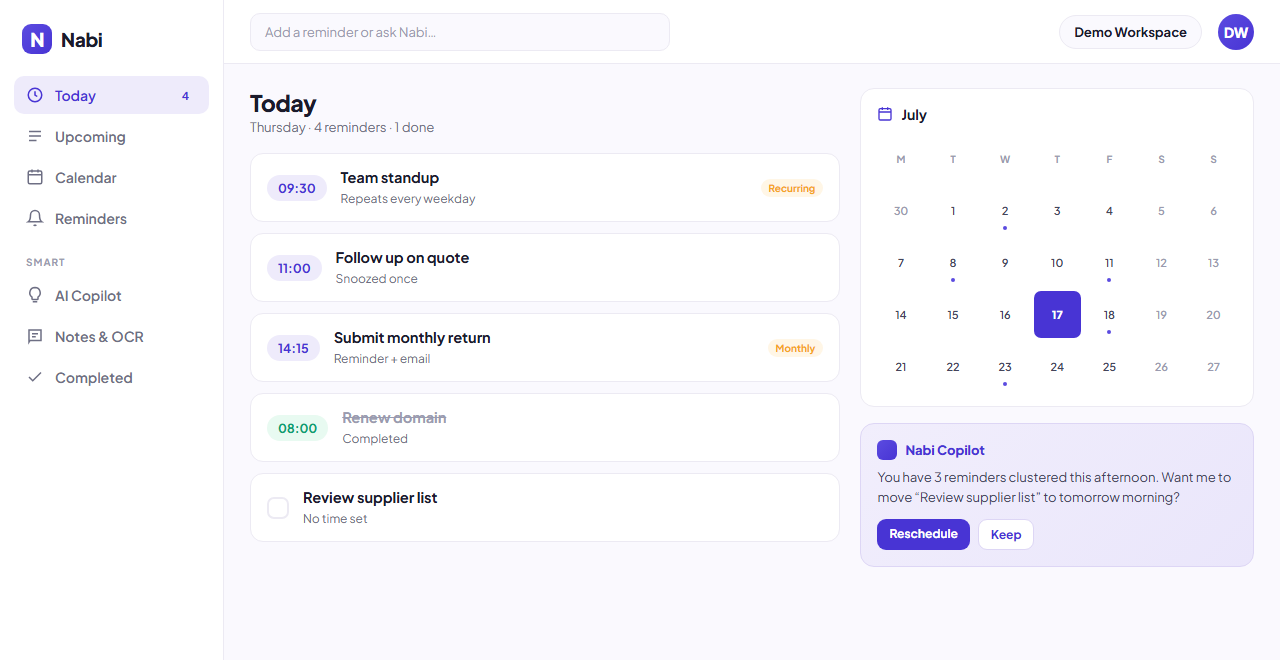Select July 5 in the calendar
The height and width of the screenshot is (660, 1280).
(x=1161, y=210)
